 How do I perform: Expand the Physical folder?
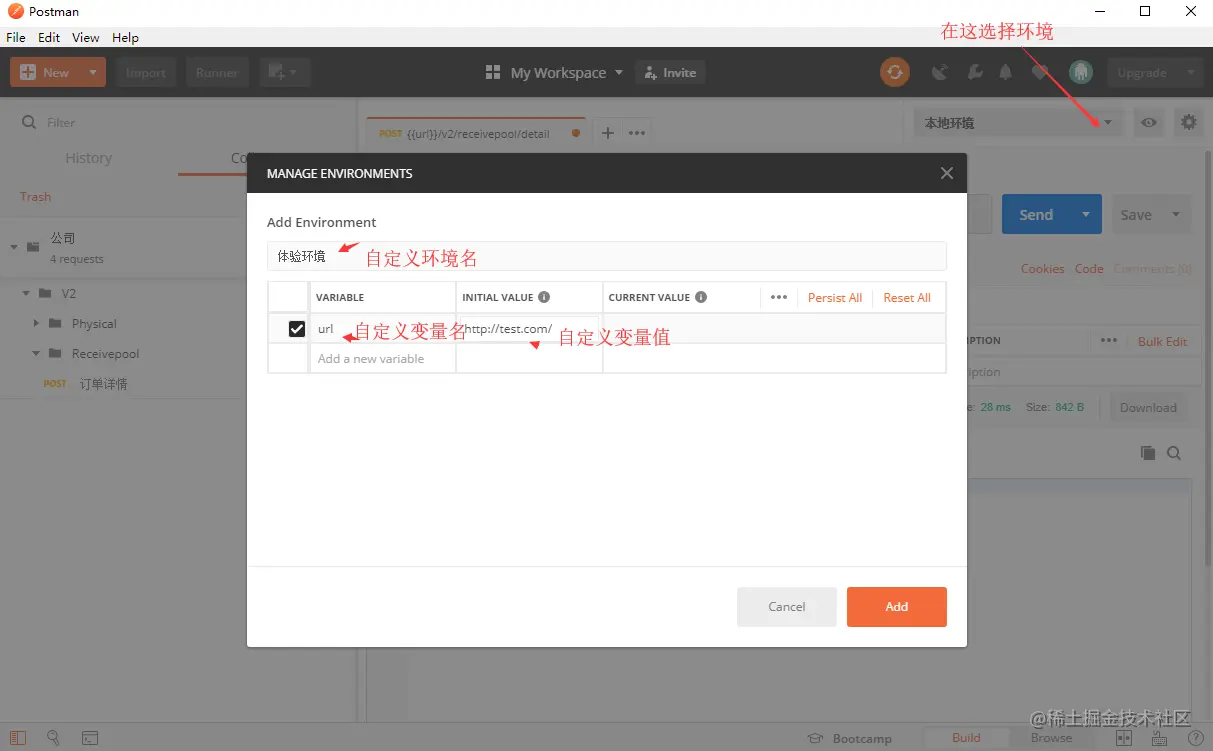(37, 324)
